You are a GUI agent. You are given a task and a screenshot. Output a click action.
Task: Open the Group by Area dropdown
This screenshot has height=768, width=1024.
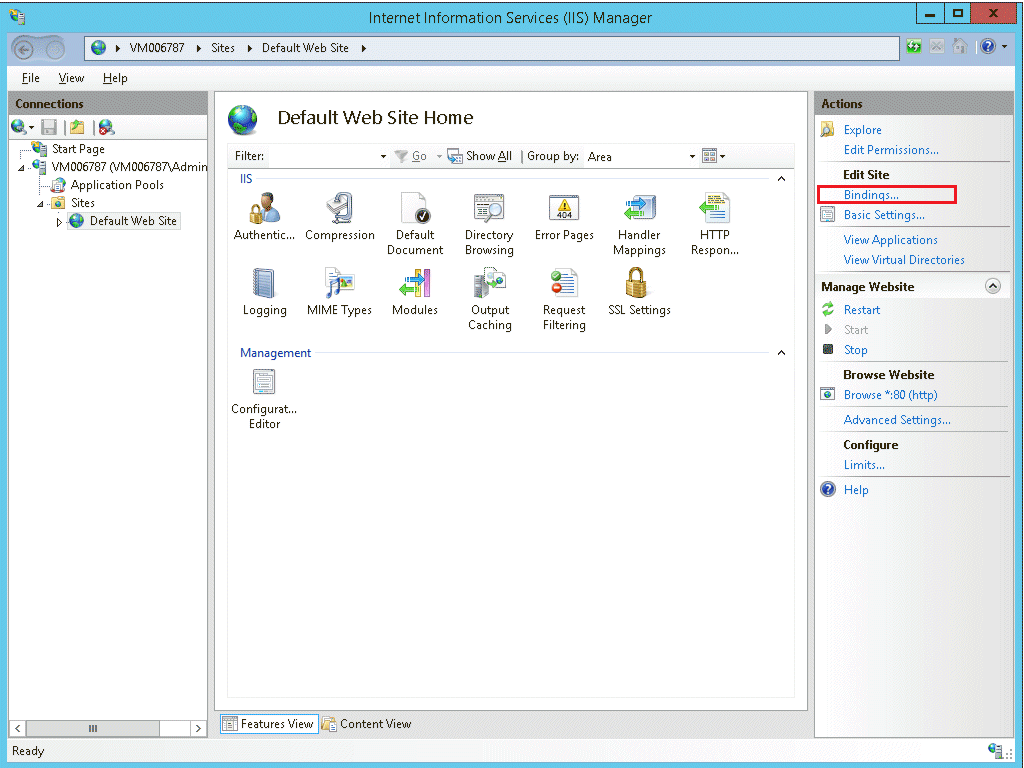[x=692, y=157]
